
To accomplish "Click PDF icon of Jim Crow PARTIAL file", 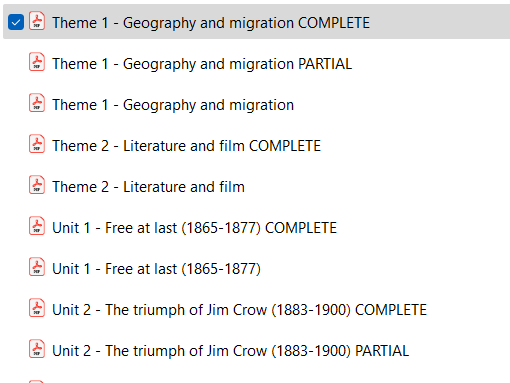I will point(37,349).
